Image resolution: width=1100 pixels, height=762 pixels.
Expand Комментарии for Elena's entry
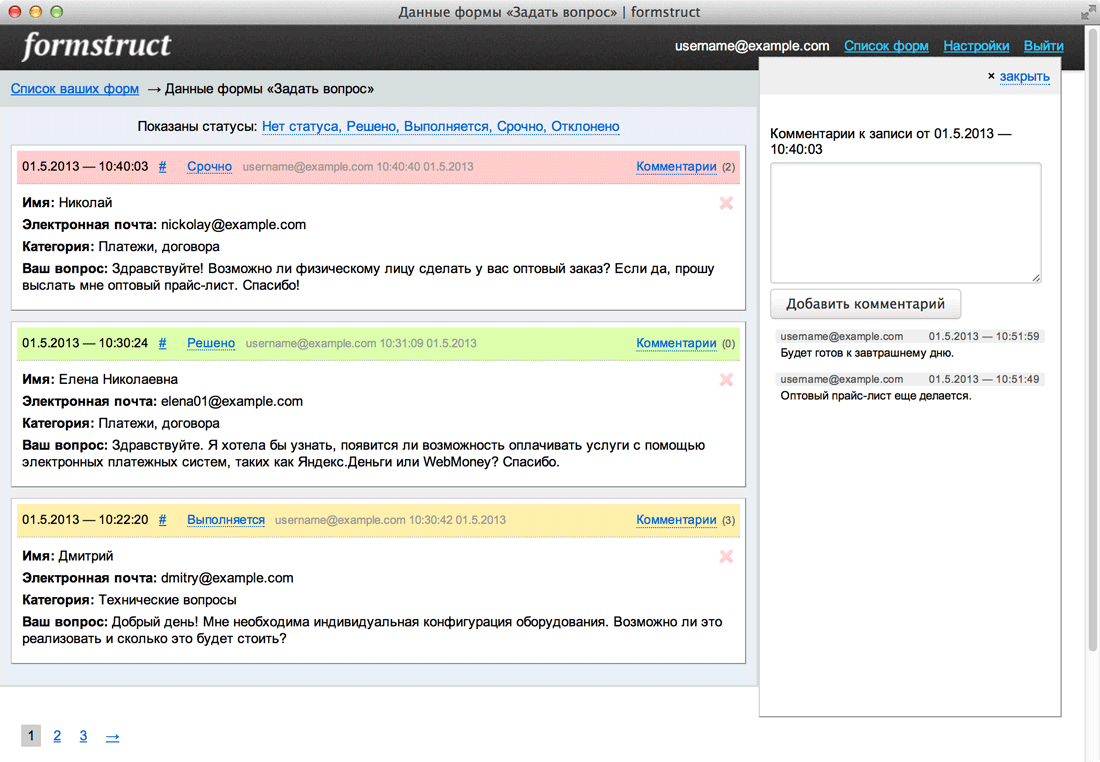tap(676, 343)
